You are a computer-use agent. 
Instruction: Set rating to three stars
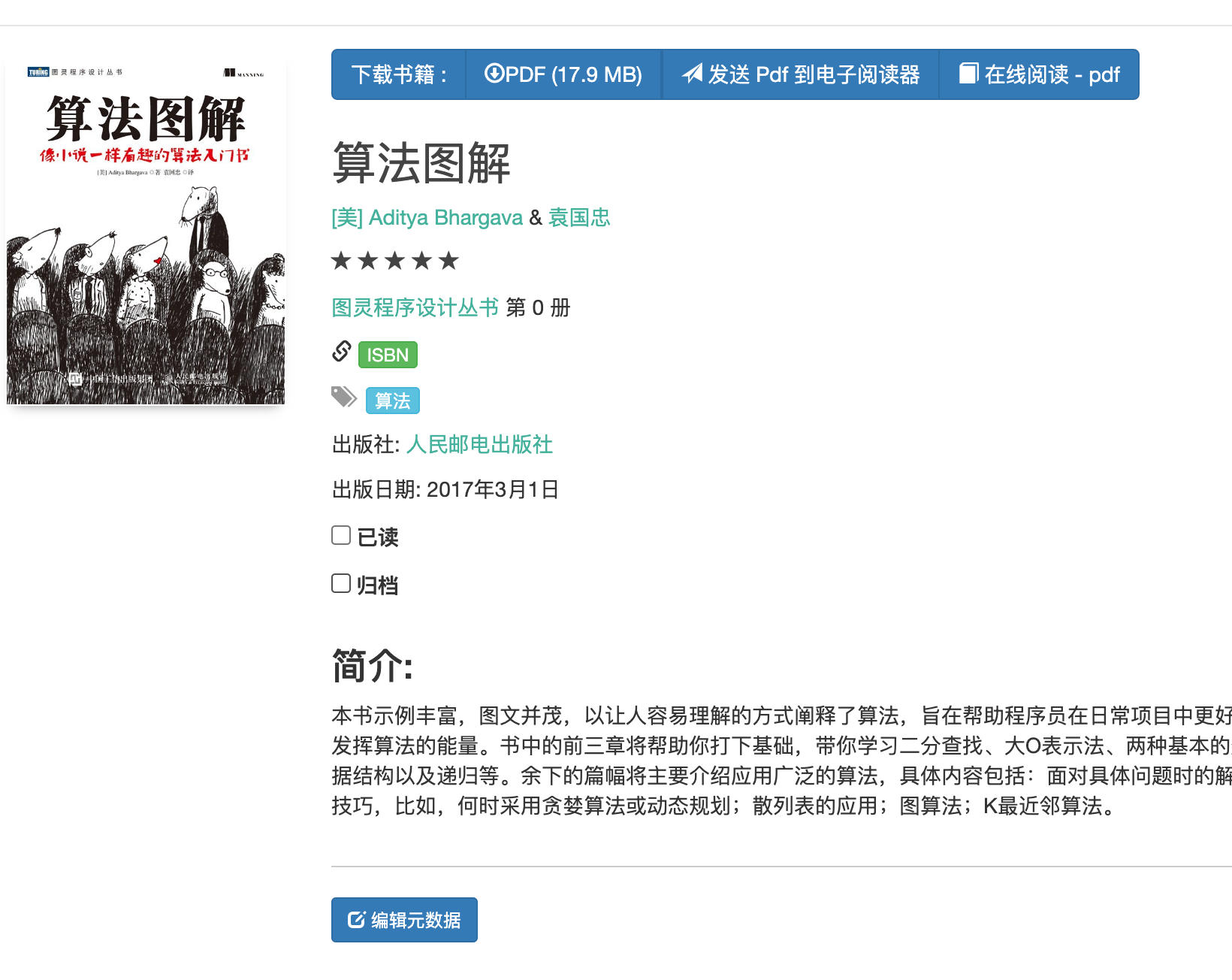[396, 260]
